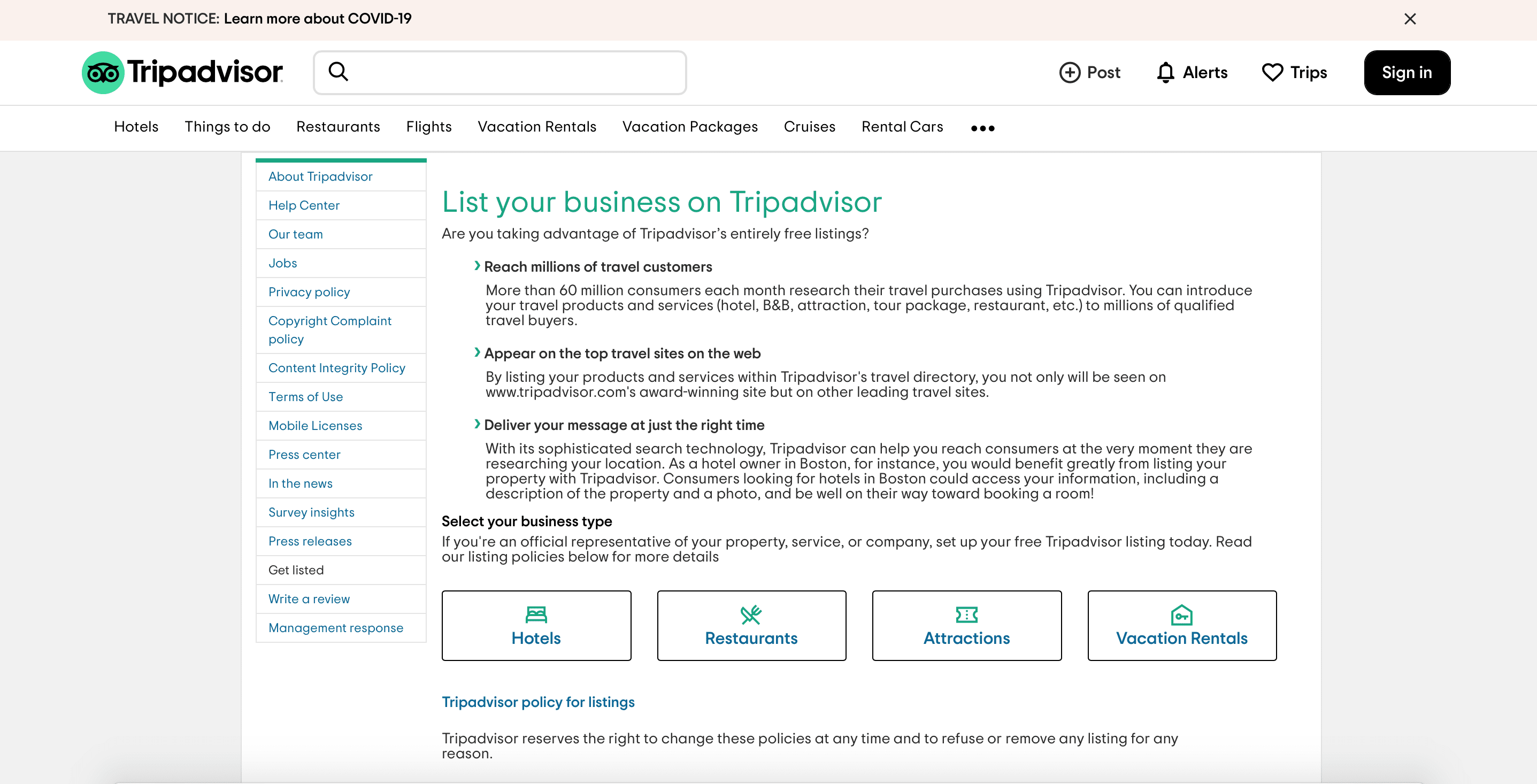
Task: Open the Hotels navigation tab
Action: (136, 127)
